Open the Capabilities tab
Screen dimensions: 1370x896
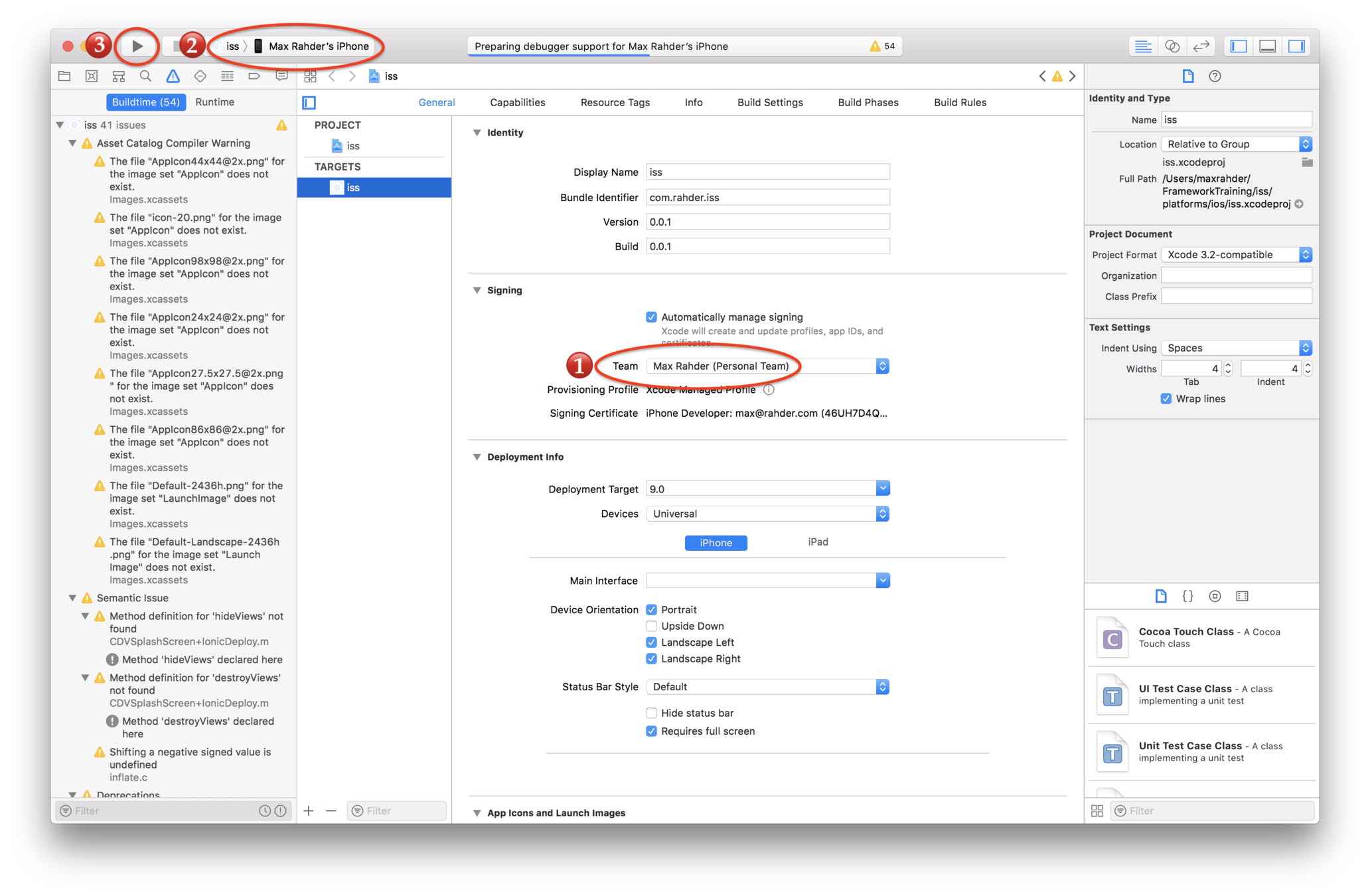click(x=517, y=102)
